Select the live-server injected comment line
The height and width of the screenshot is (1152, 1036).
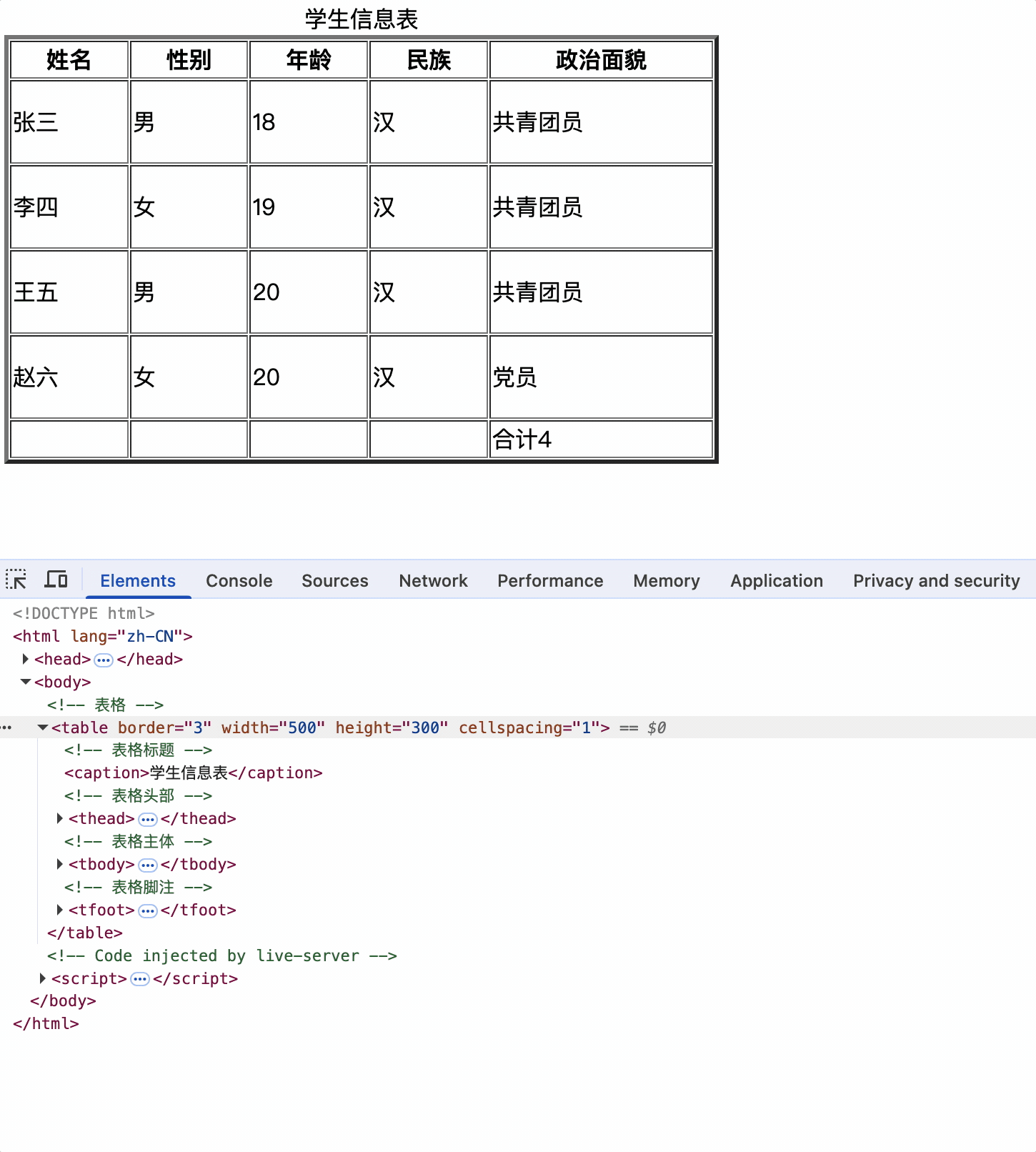point(222,956)
